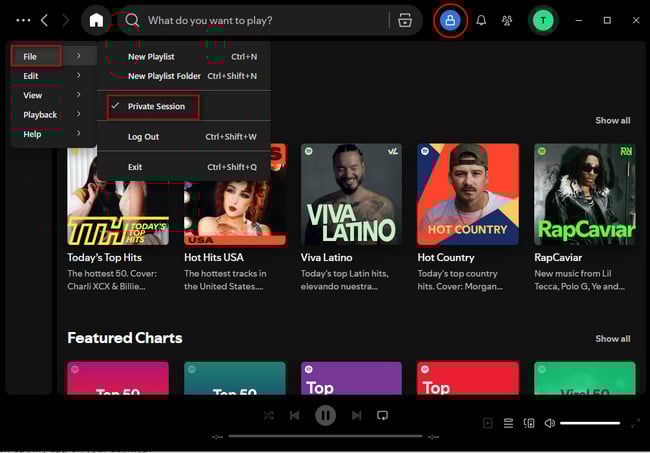
Task: Select Log Out
Action: [184, 137]
